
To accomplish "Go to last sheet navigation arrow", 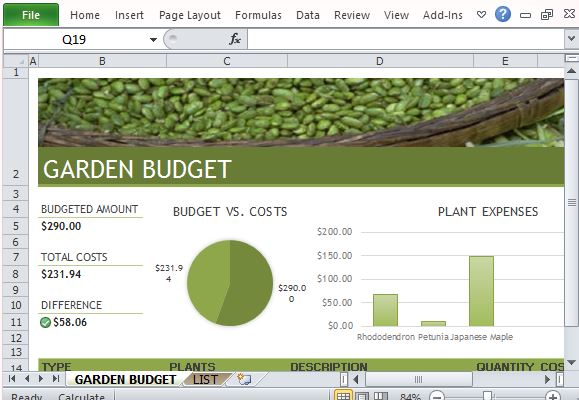I will coord(56,379).
